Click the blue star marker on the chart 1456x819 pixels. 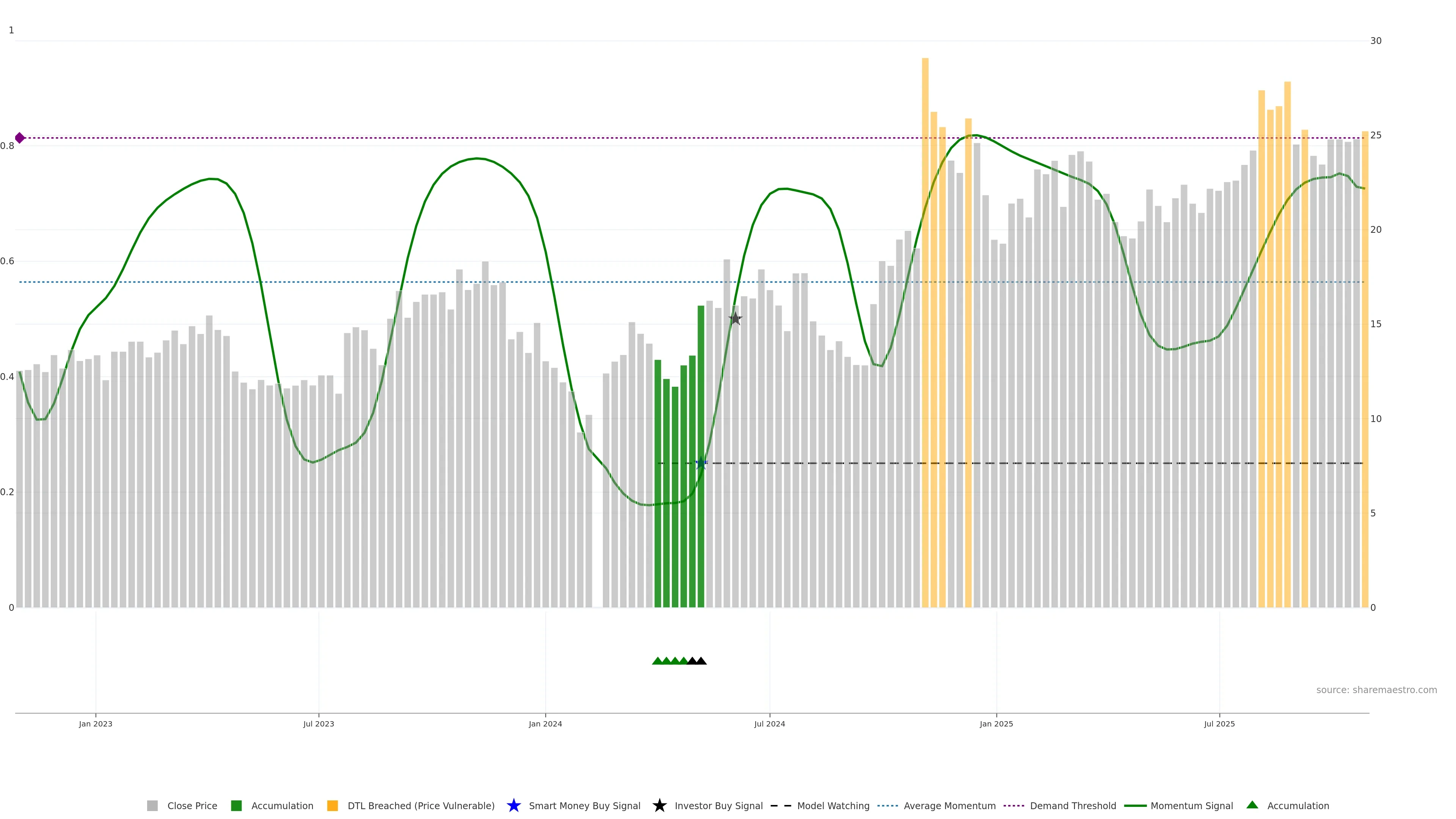tap(701, 463)
